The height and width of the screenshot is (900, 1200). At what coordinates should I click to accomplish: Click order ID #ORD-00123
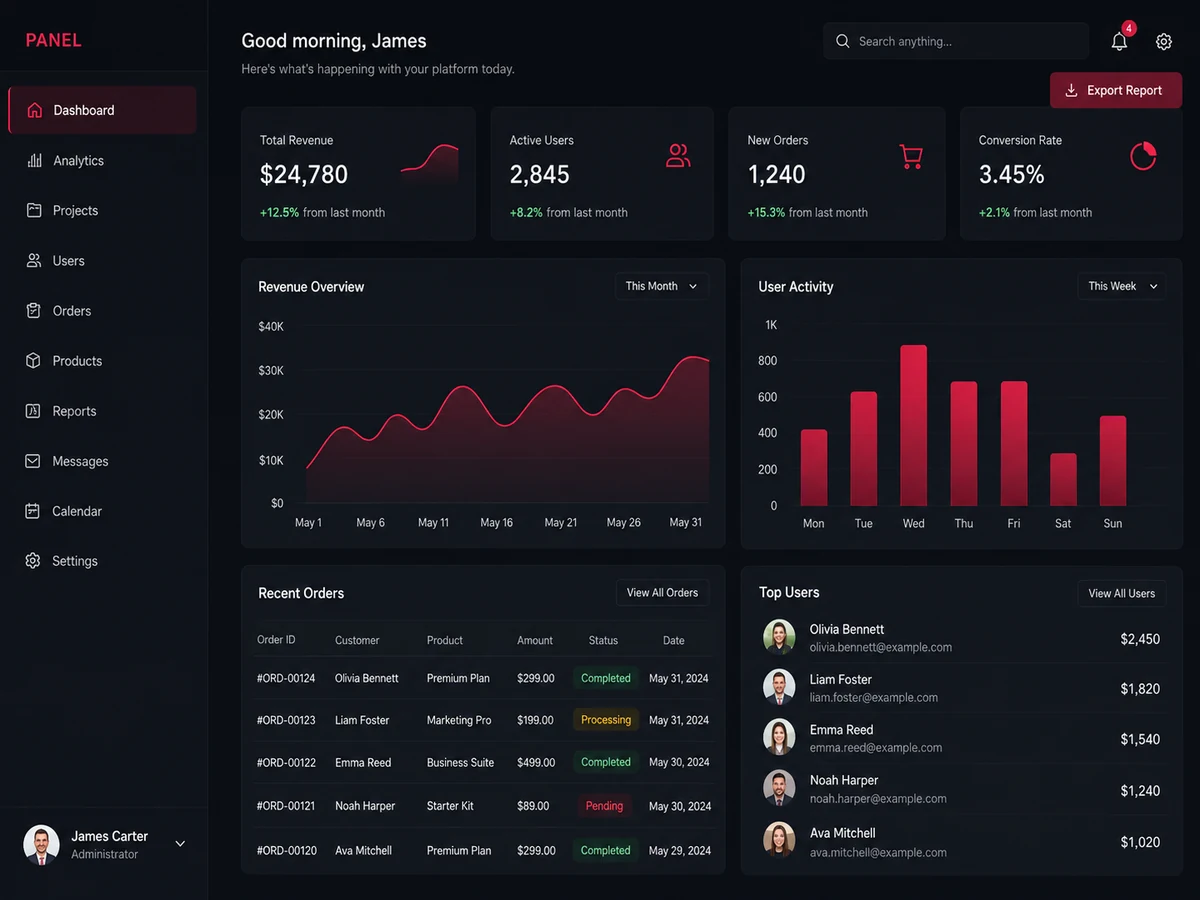click(286, 720)
